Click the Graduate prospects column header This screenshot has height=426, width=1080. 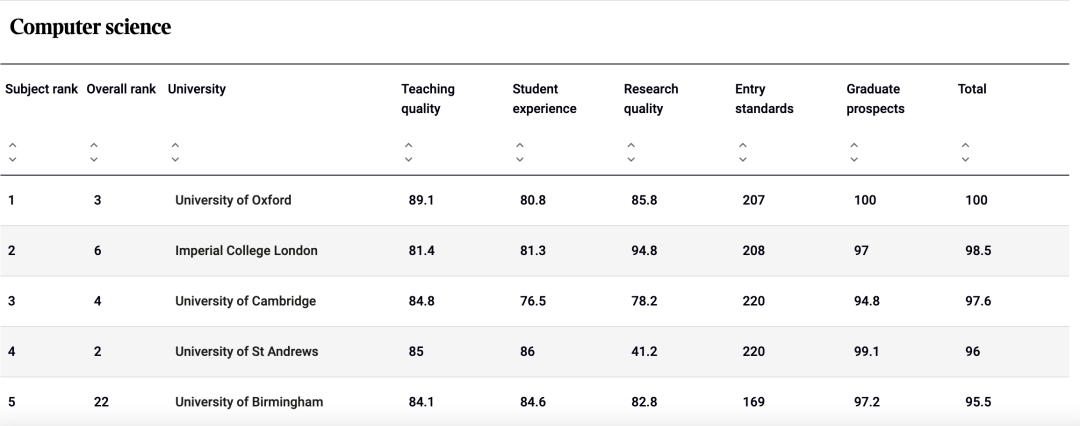[x=875, y=99]
